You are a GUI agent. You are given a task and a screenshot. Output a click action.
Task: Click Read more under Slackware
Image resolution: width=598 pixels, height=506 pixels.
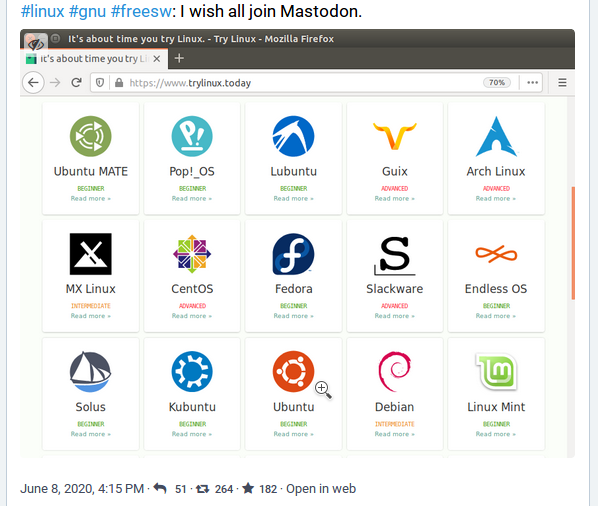(x=394, y=316)
